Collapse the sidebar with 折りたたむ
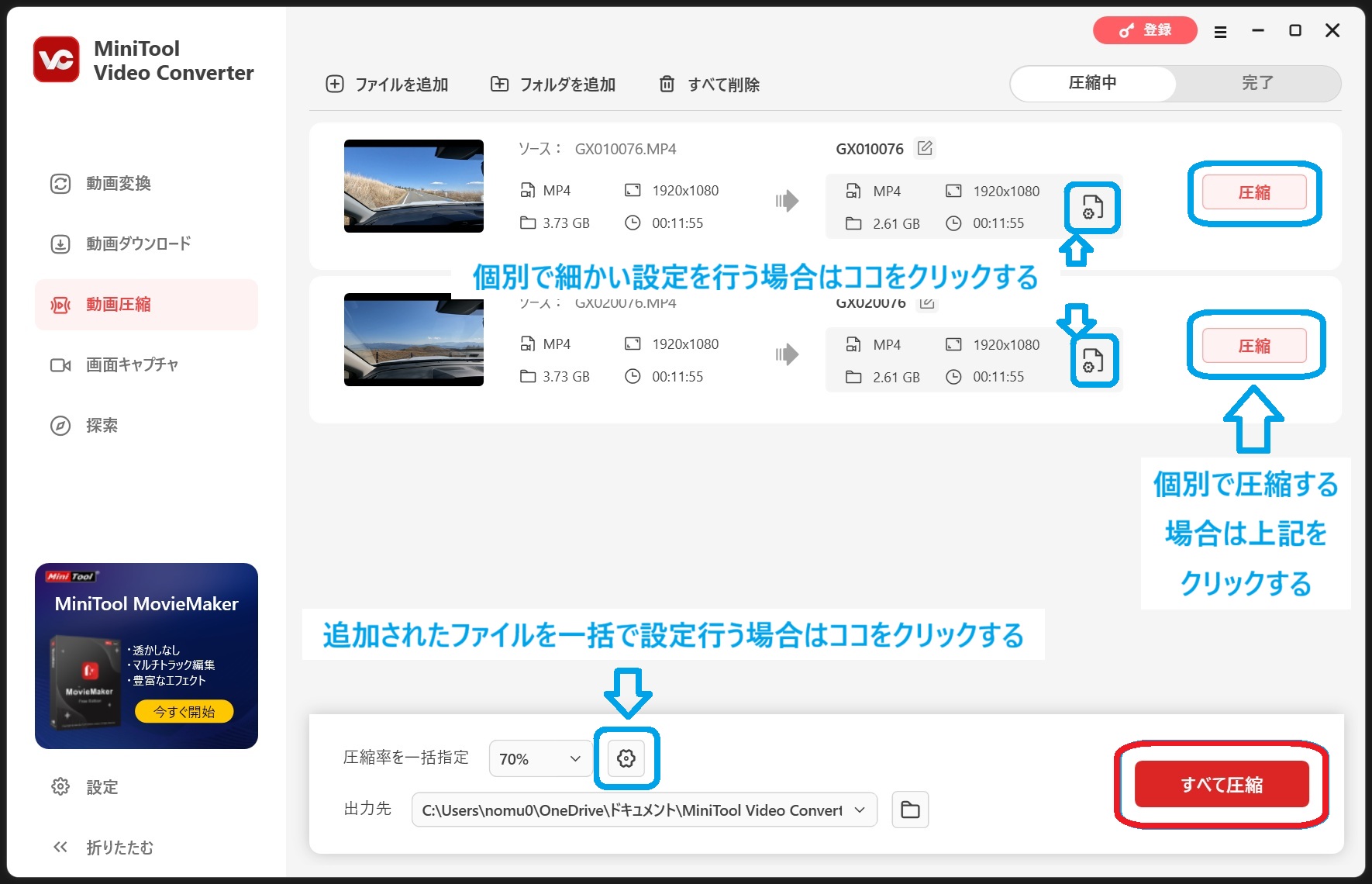Image resolution: width=1372 pixels, height=884 pixels. (102, 848)
